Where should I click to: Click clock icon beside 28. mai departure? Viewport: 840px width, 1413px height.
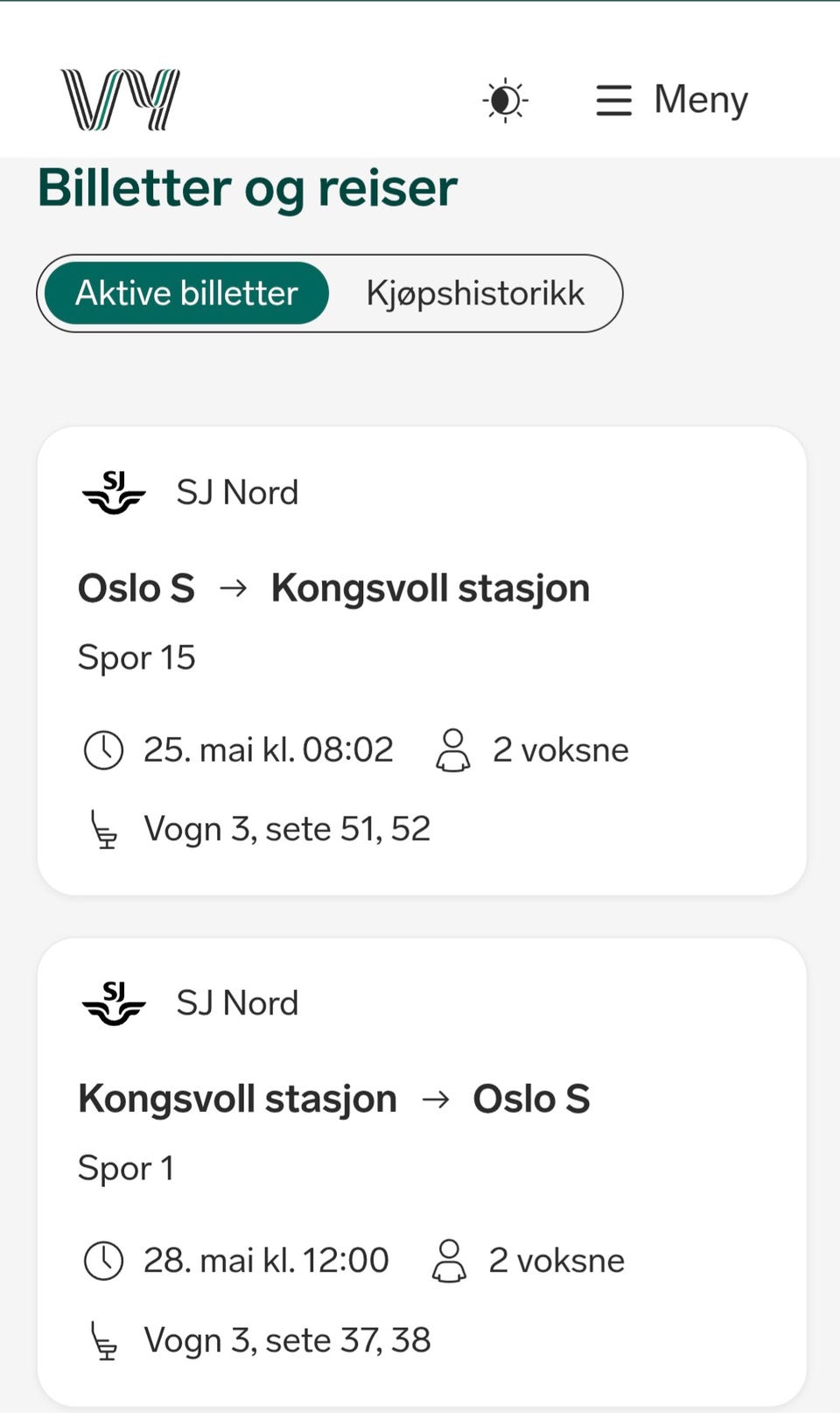(103, 1261)
